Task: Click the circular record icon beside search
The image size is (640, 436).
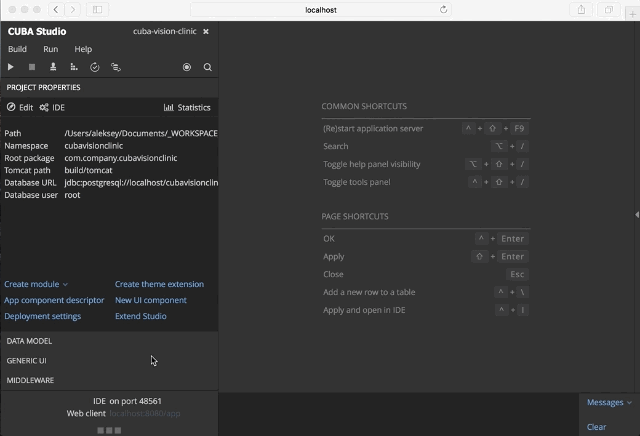Action: click(x=187, y=67)
